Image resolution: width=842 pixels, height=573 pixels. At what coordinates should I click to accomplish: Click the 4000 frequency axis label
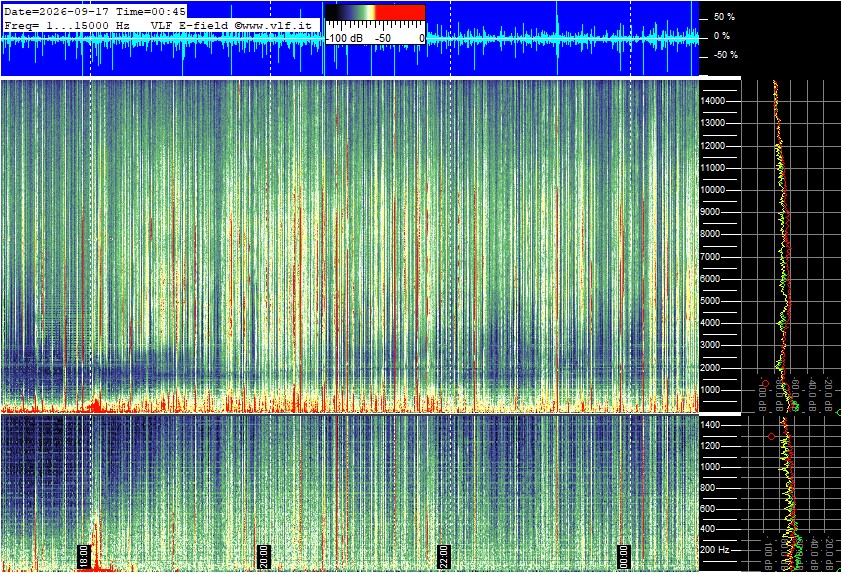710,323
